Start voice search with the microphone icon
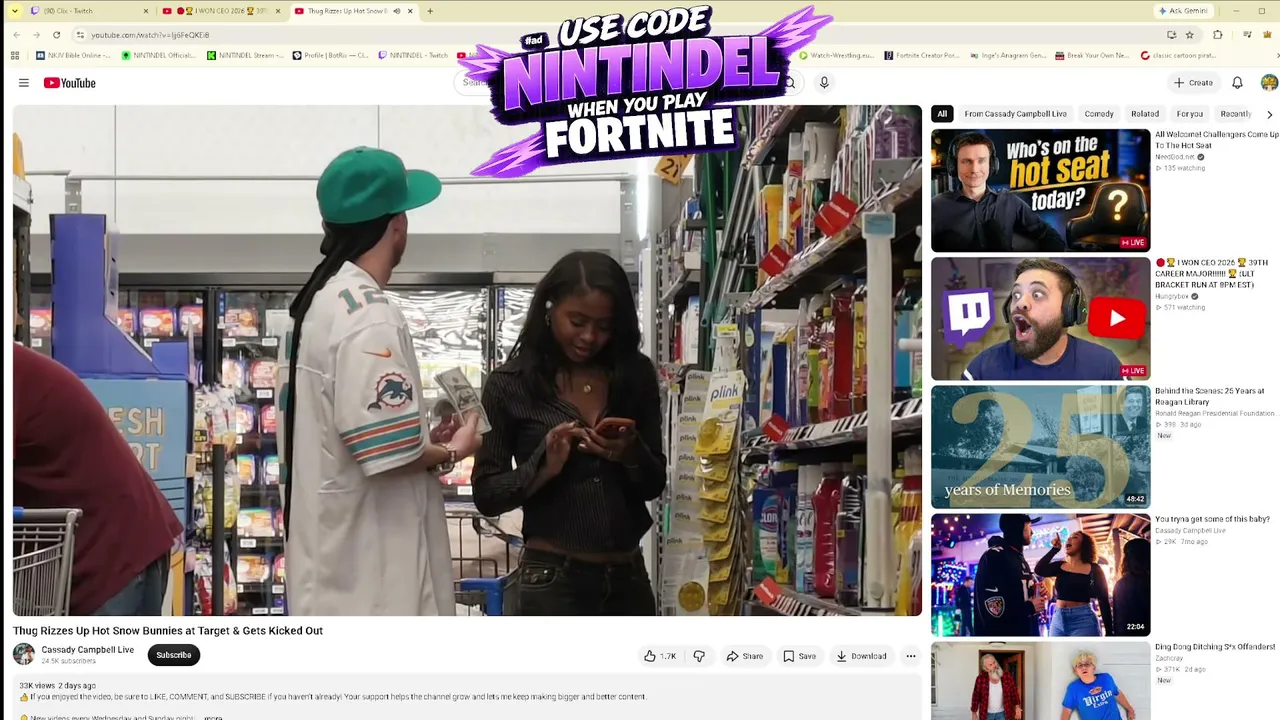Image resolution: width=1280 pixels, height=720 pixels. coord(824,83)
